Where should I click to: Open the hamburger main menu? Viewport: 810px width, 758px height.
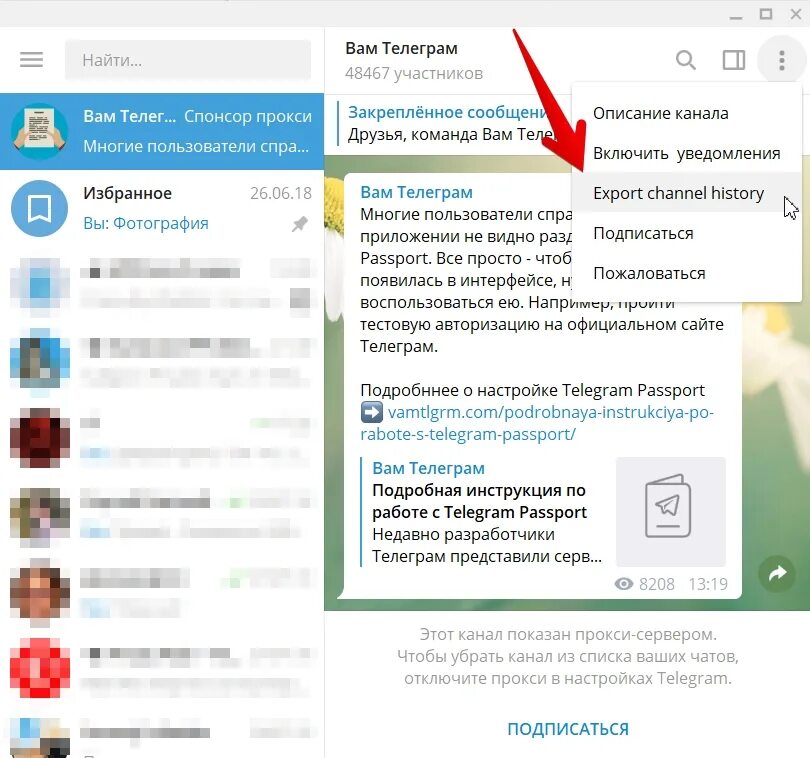[32, 59]
